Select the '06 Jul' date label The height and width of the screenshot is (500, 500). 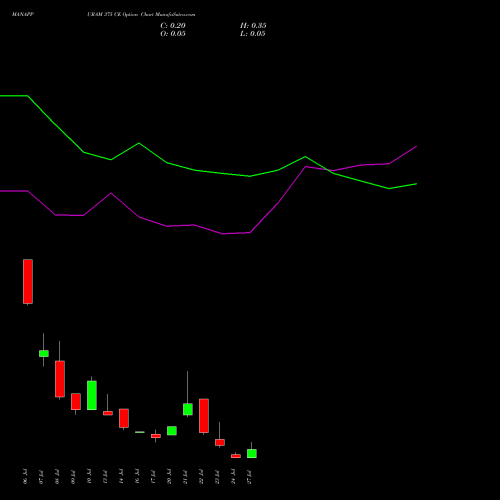(x=25, y=476)
